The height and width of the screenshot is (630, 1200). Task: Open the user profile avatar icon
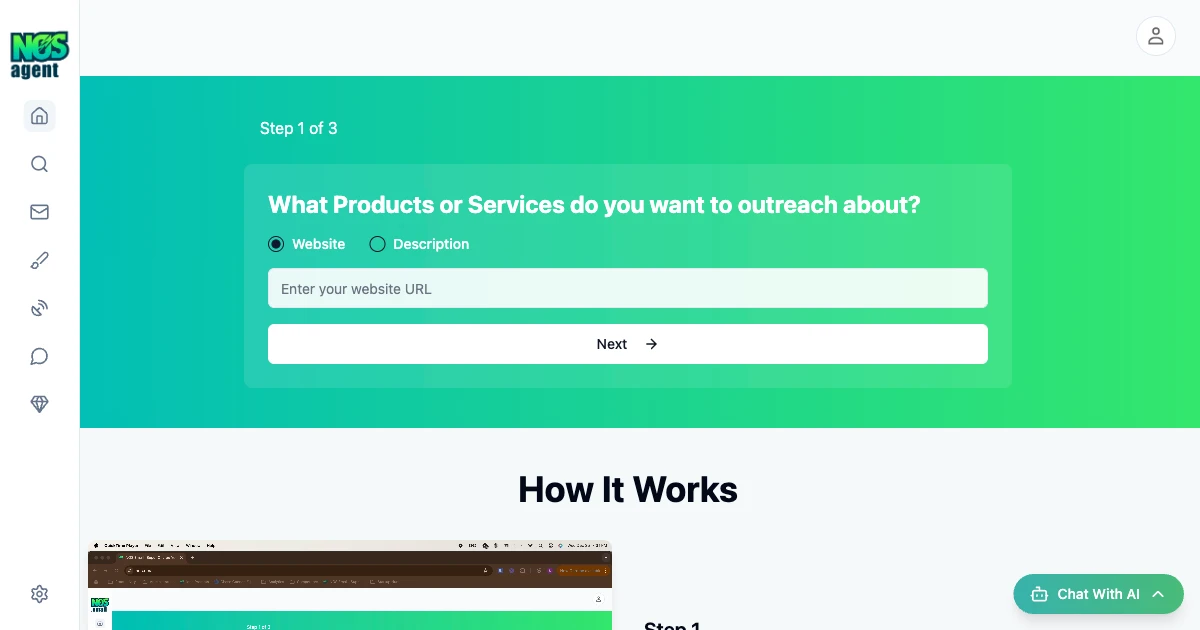(1155, 36)
